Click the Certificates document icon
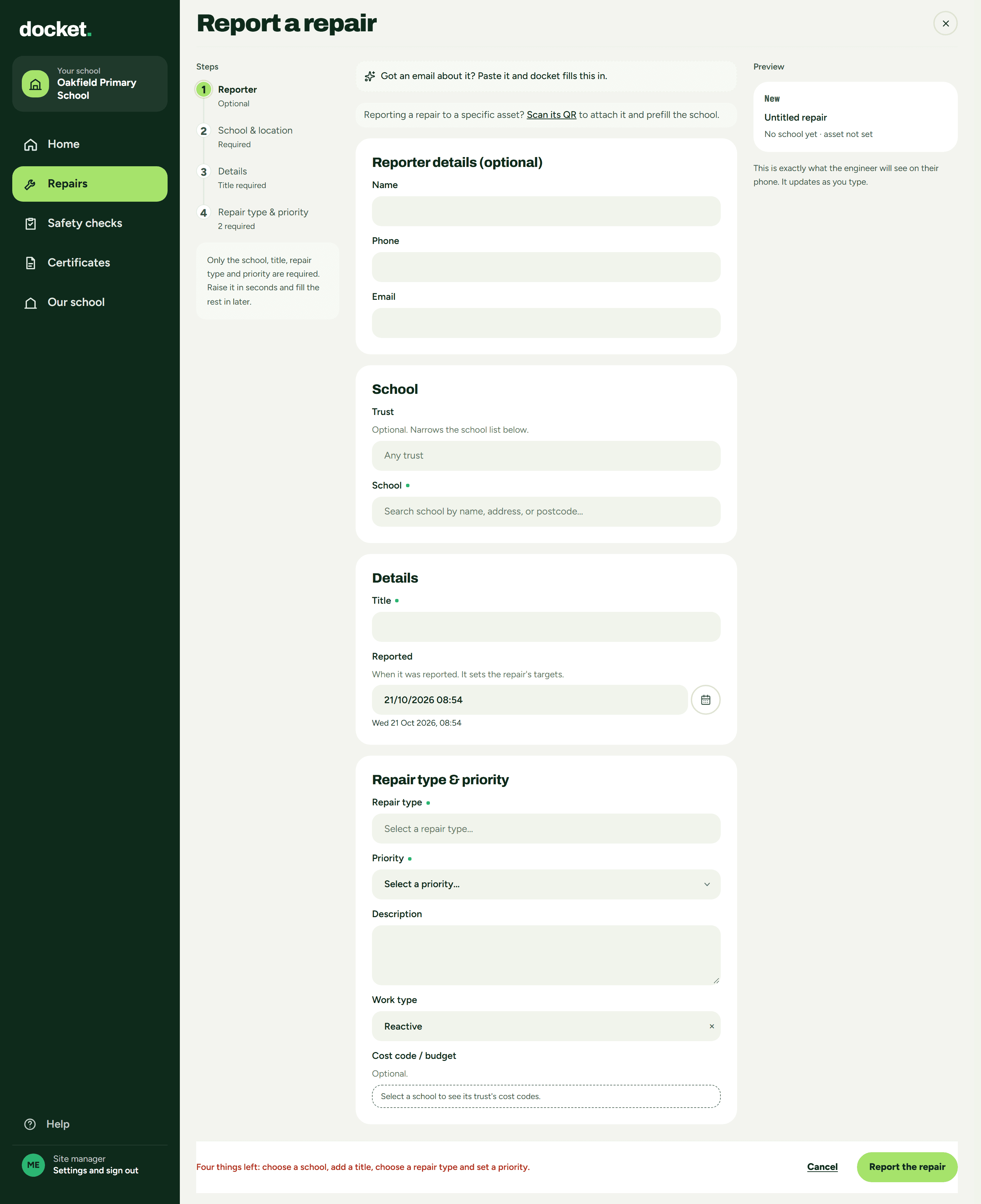This screenshot has height=1204, width=981. click(x=31, y=263)
